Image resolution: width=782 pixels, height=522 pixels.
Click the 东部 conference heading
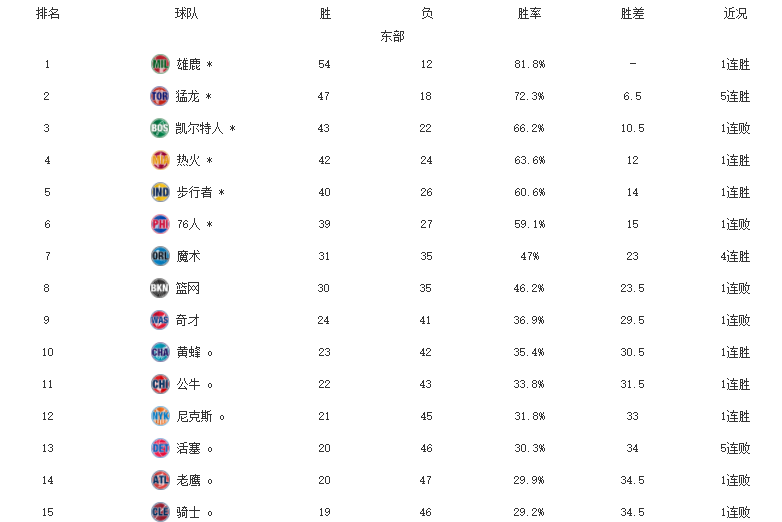[x=392, y=36]
